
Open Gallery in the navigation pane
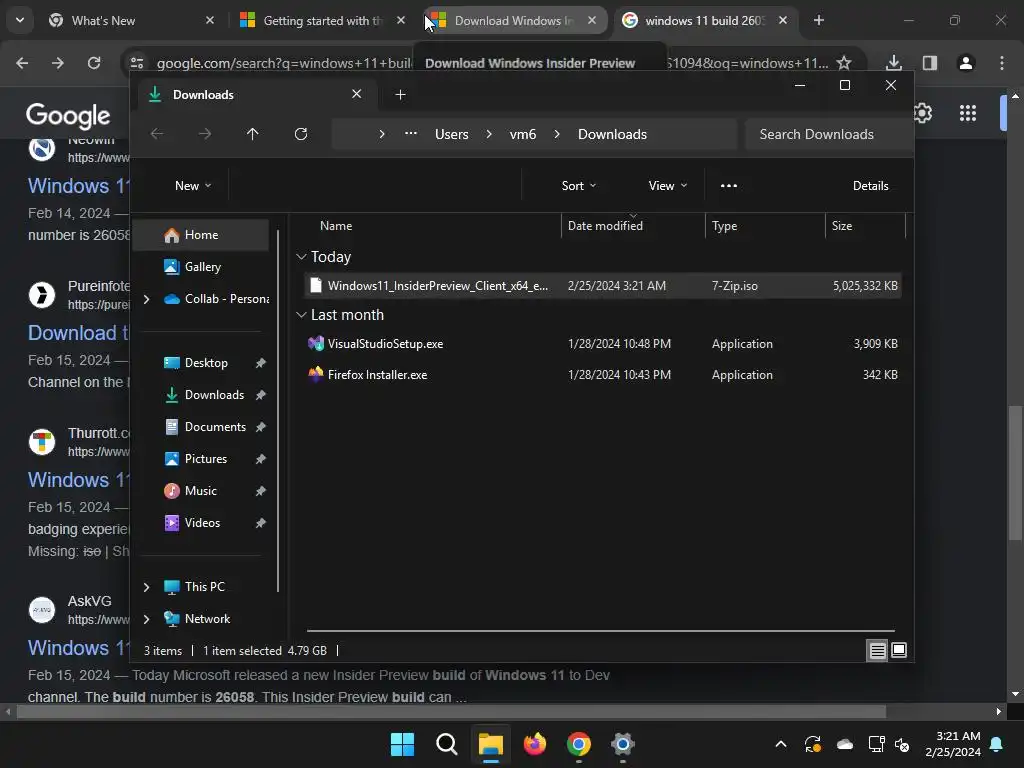pyautogui.click(x=201, y=266)
